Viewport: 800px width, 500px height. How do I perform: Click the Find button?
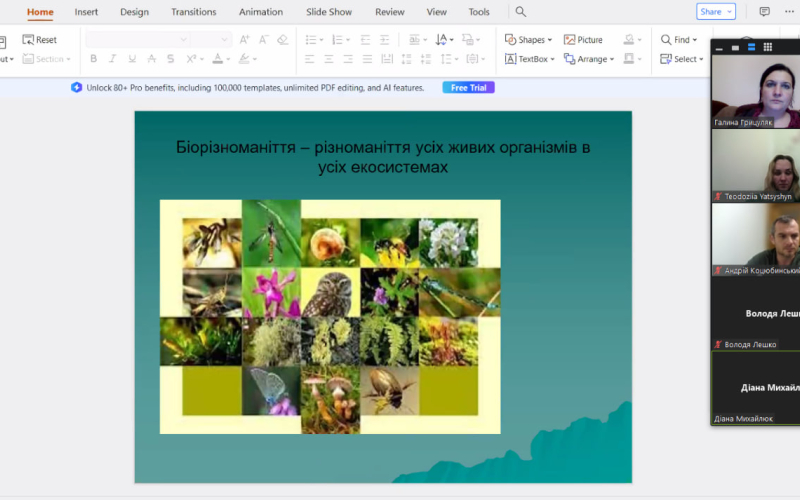(x=679, y=39)
